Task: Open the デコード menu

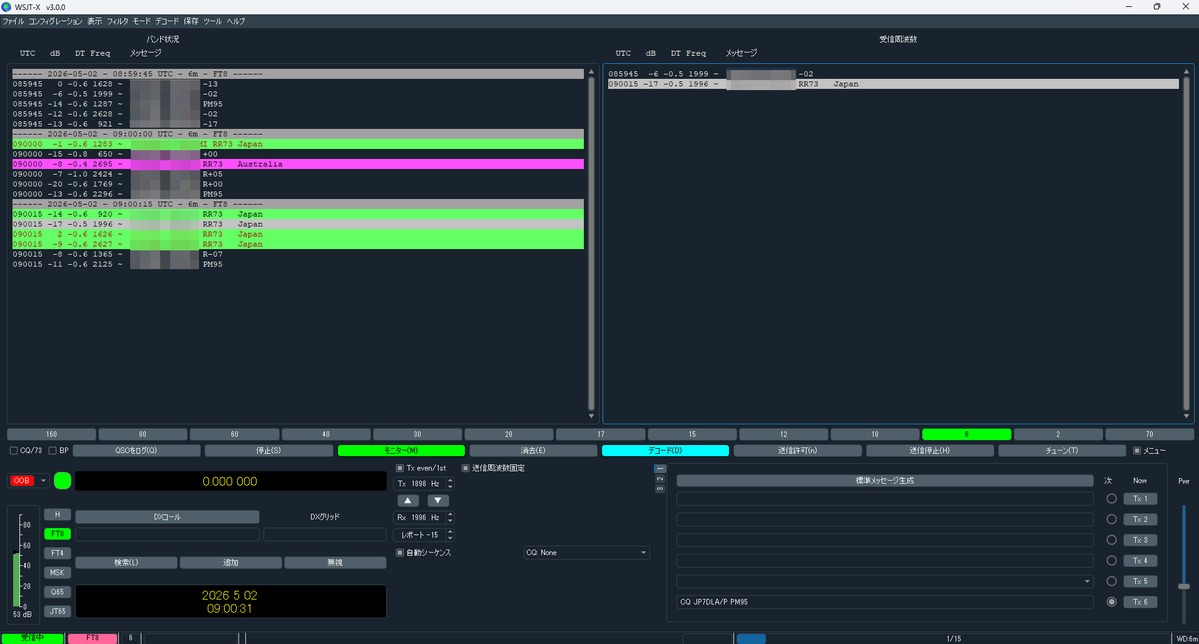Action: point(167,21)
